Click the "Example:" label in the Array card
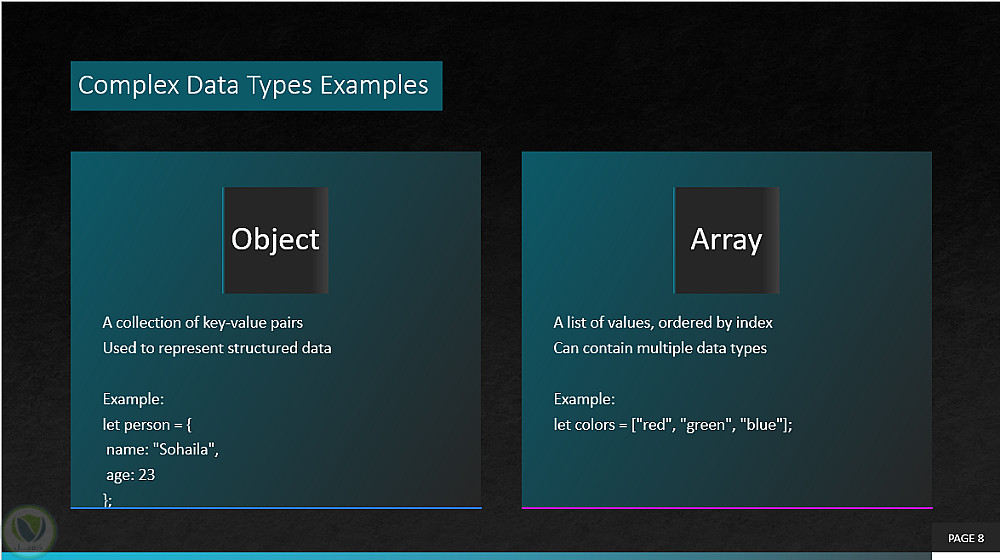This screenshot has height=560, width=1000. click(x=584, y=399)
